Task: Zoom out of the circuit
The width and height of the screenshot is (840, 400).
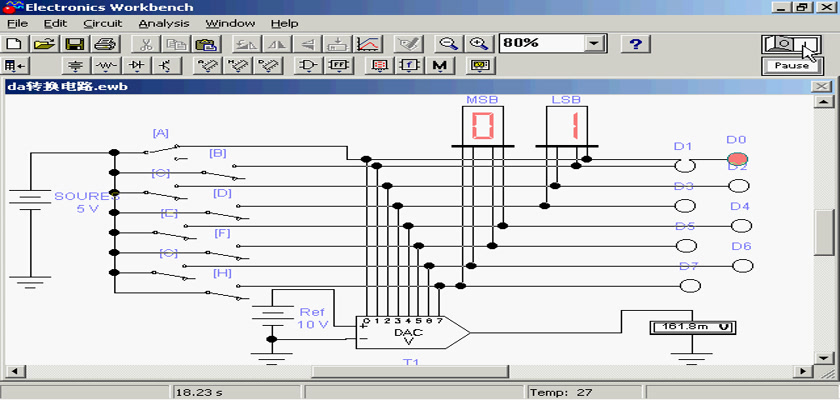Action: click(449, 43)
